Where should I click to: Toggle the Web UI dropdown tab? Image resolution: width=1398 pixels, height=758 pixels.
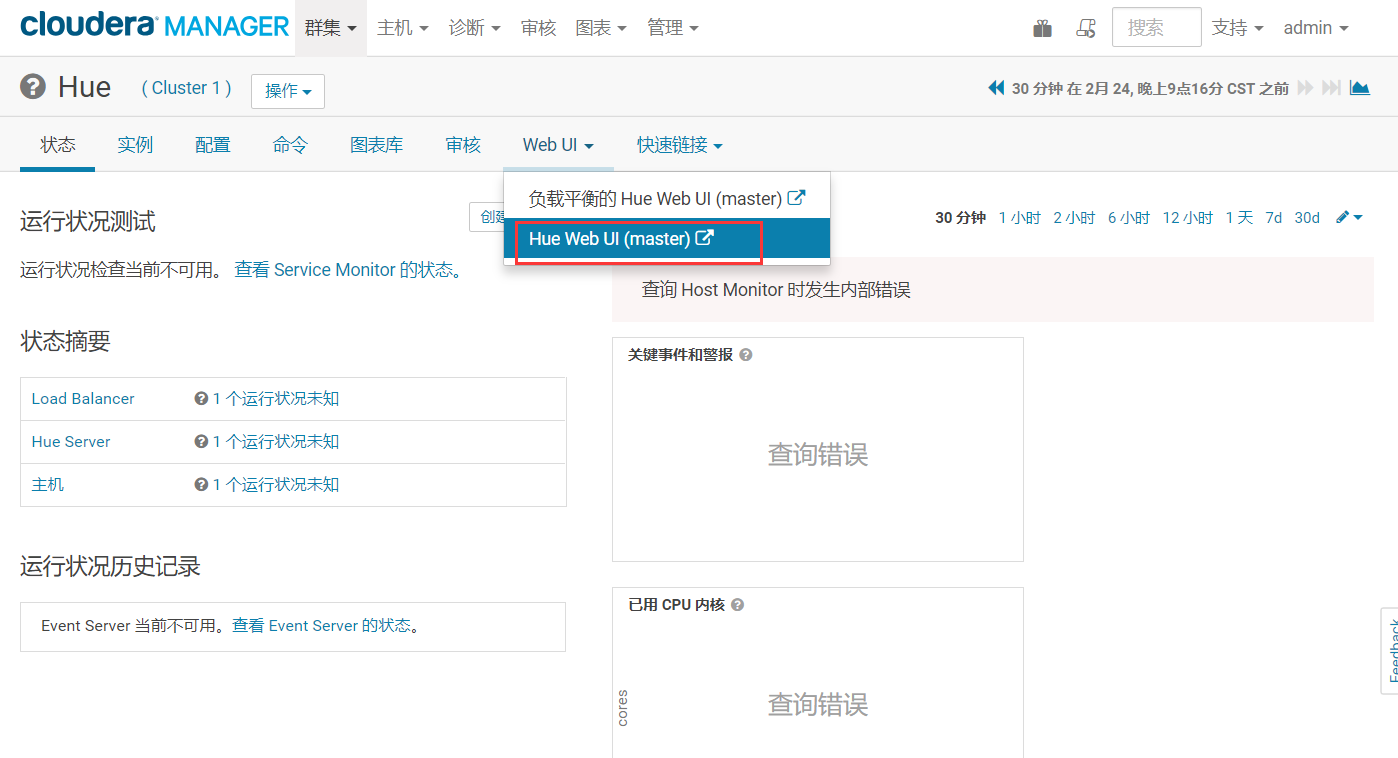tap(558, 145)
